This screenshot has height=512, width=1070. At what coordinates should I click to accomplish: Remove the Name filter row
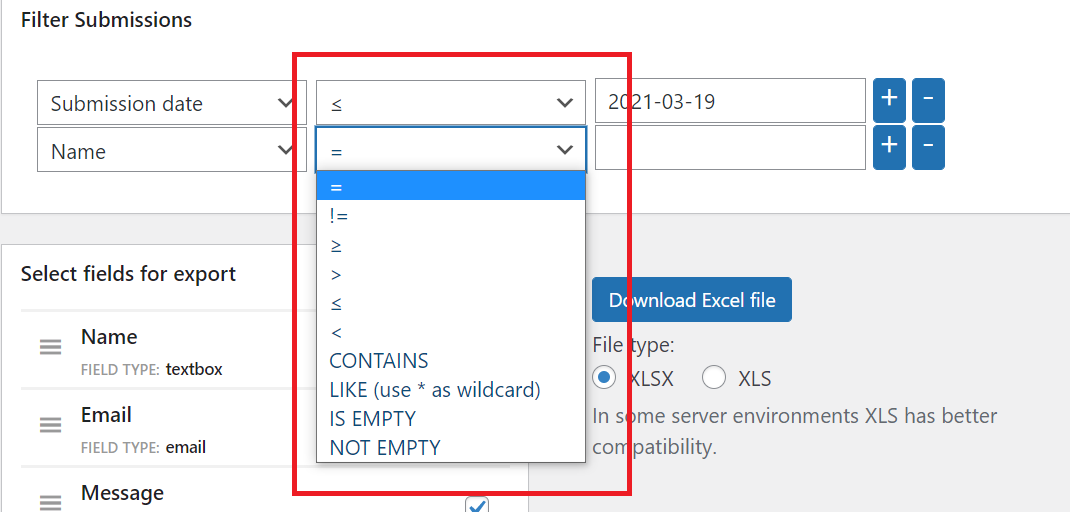pyautogui.click(x=928, y=147)
